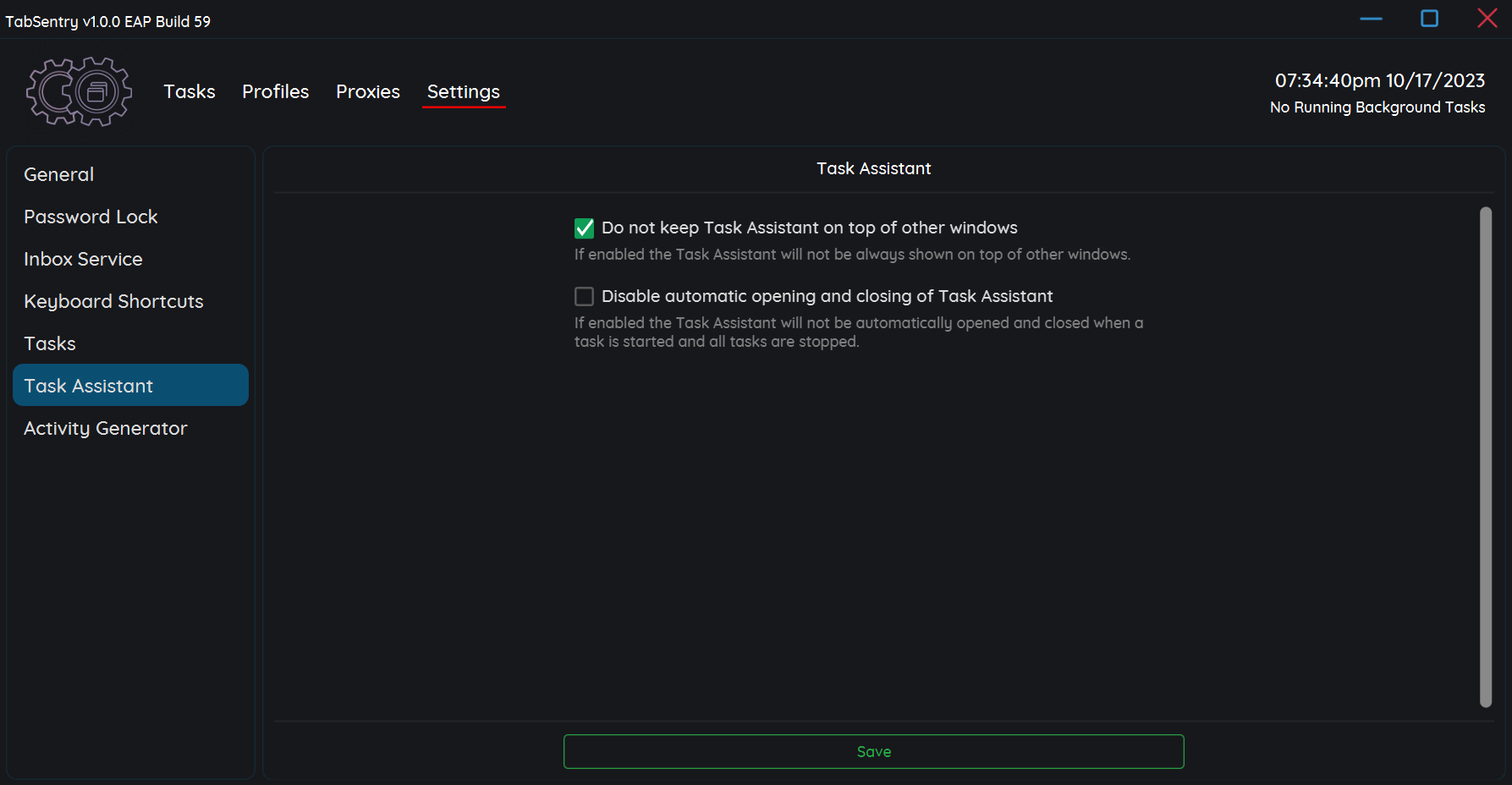The height and width of the screenshot is (785, 1512).
Task: Uncheck 'Do not keep Task Assistant on top'
Action: [x=584, y=228]
